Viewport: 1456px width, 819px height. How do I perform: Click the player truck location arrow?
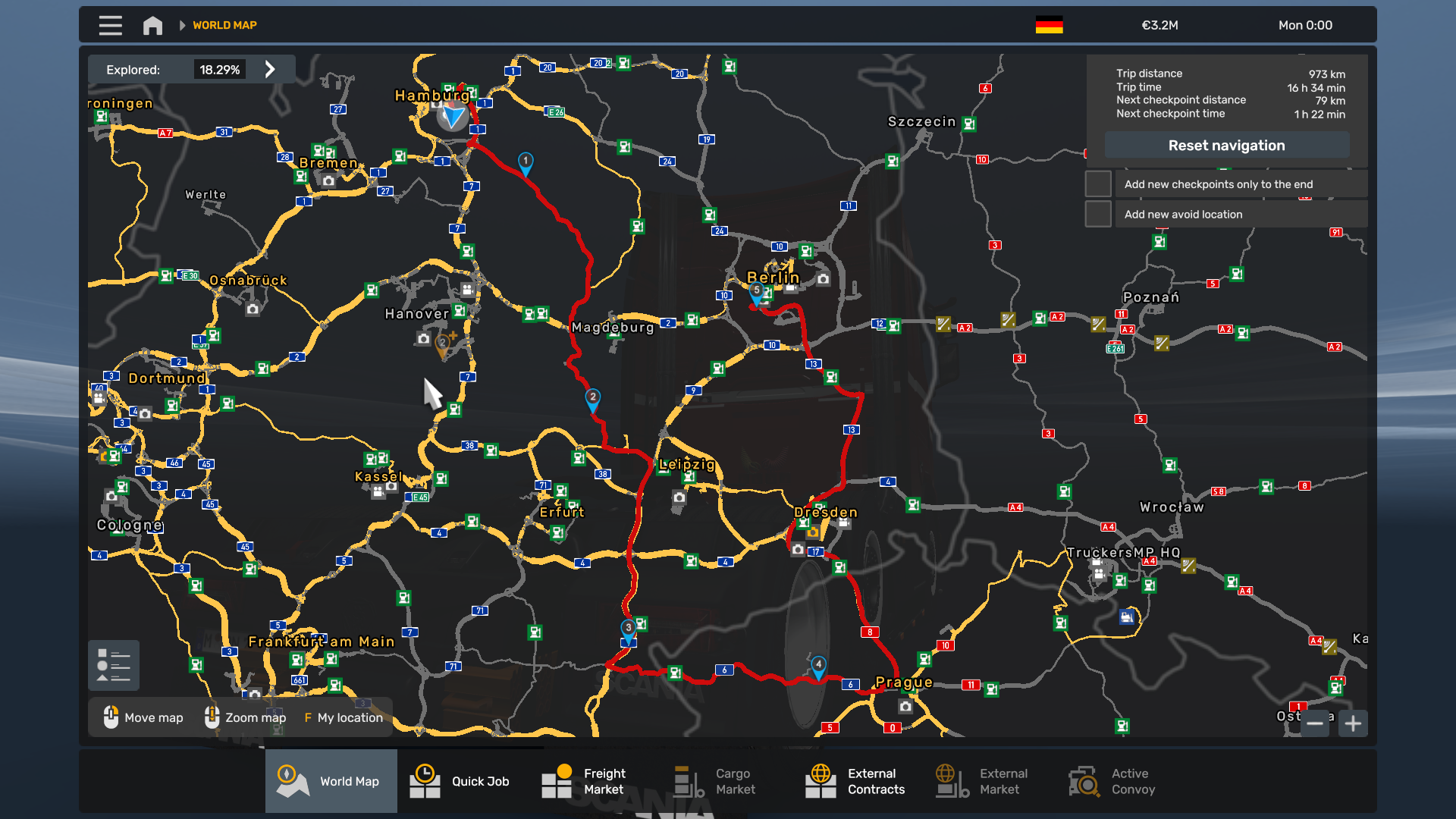453,116
